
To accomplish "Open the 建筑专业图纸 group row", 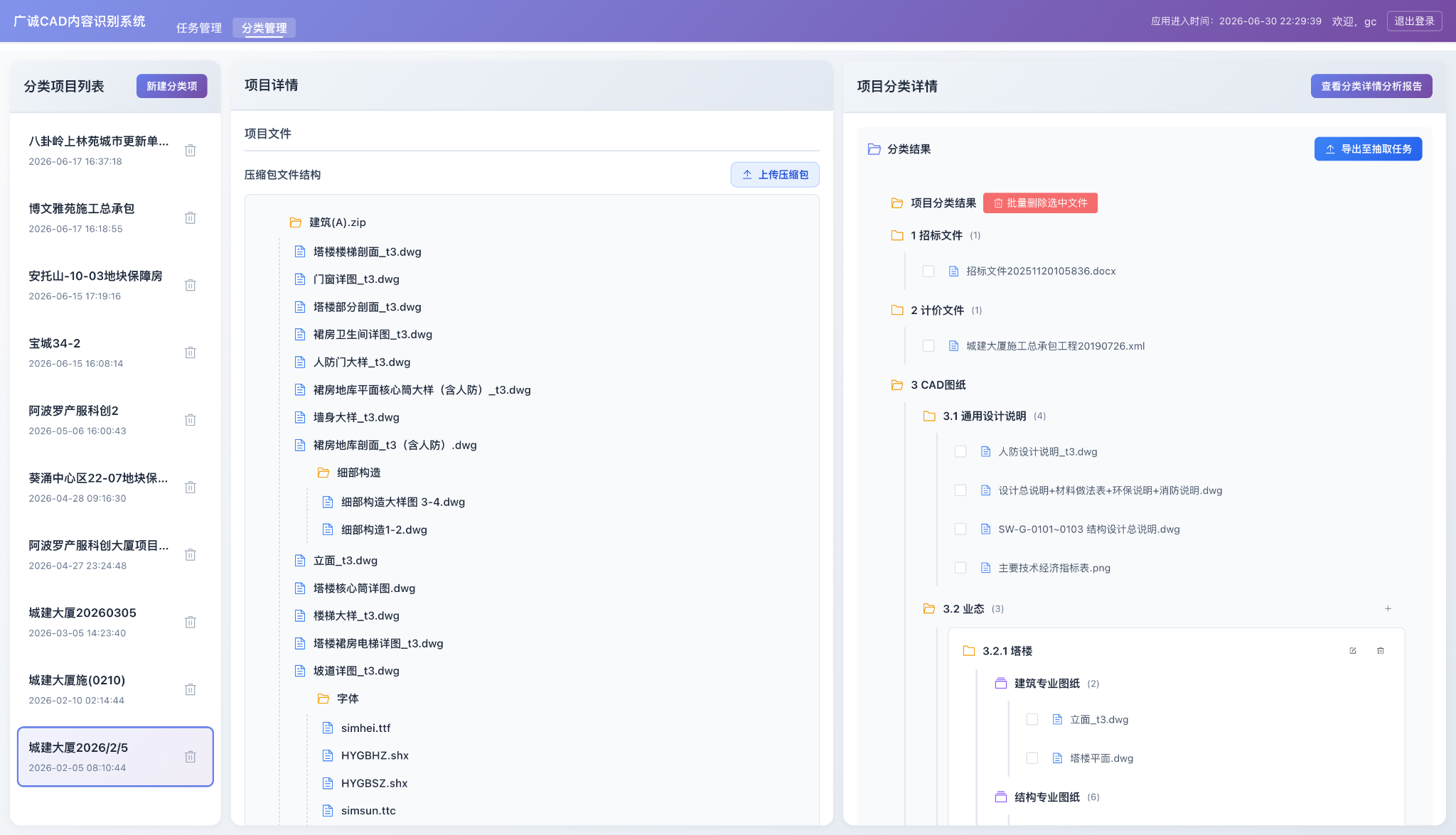I will pos(1047,684).
